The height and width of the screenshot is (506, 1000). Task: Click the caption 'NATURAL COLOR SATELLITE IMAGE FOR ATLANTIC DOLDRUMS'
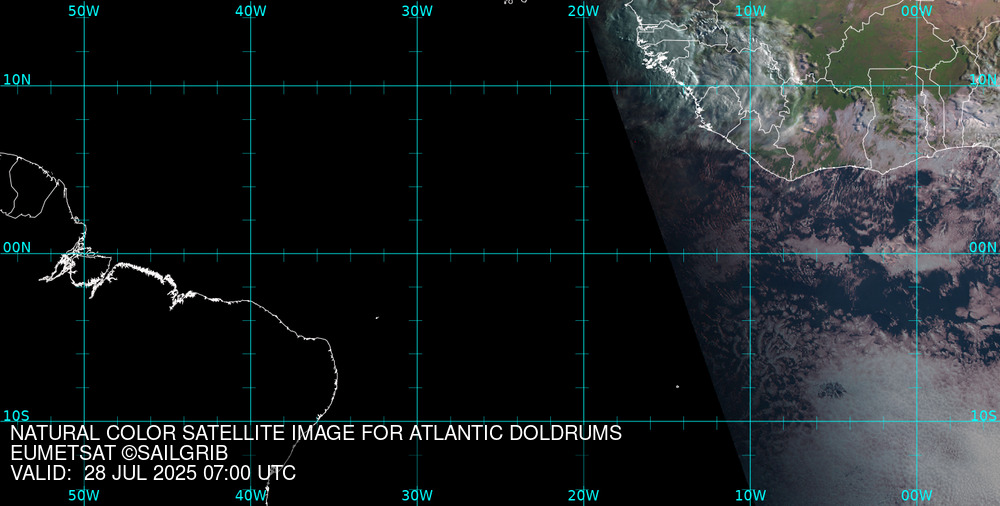(316, 433)
